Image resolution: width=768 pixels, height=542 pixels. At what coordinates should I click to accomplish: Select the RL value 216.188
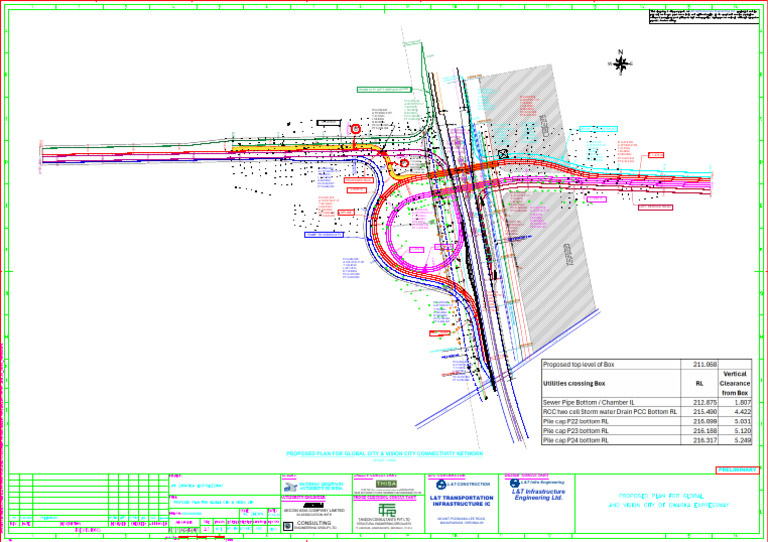tap(705, 431)
